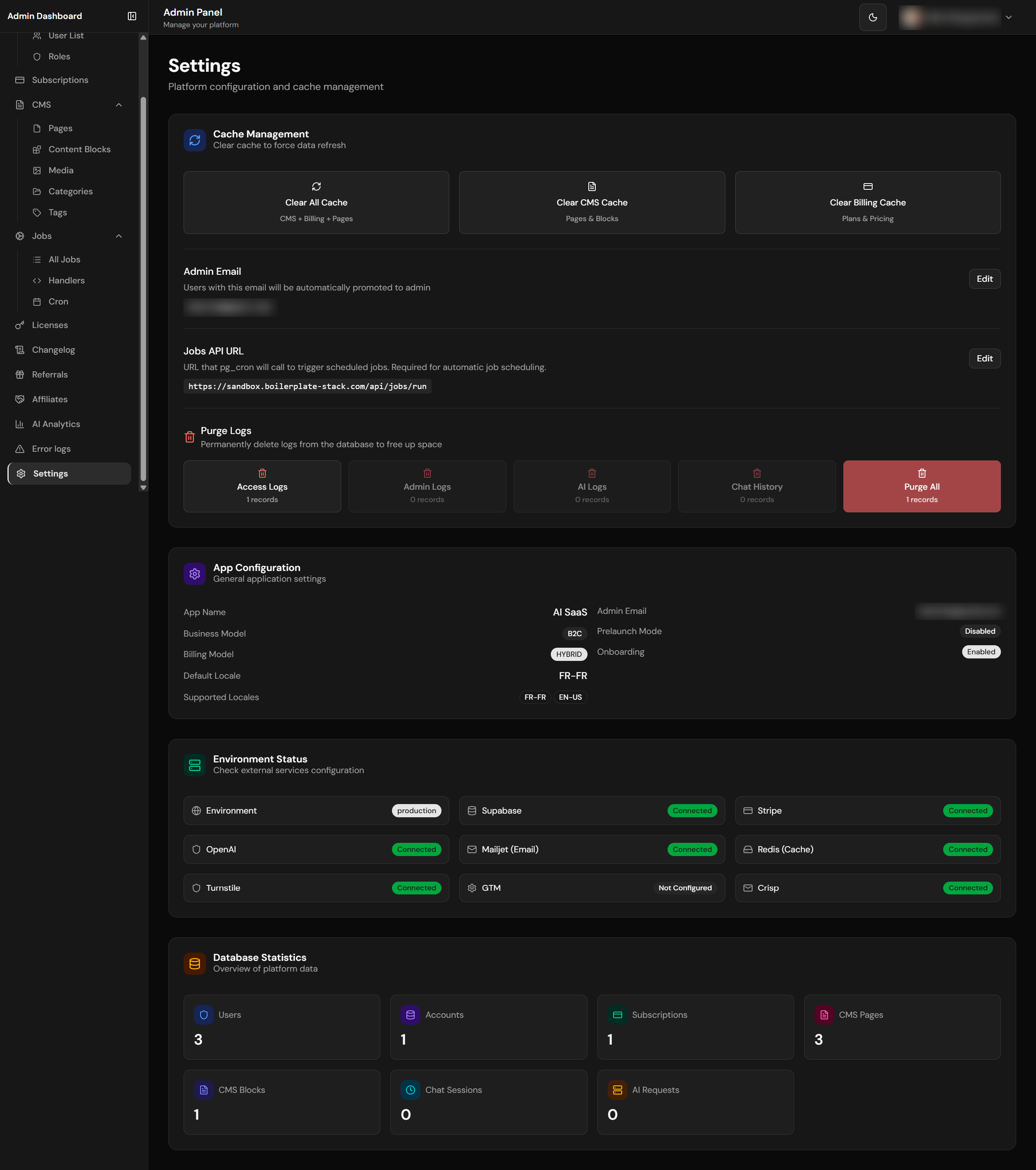Viewport: 1036px width, 1170px height.
Task: Click the Jobs gear icon in sidebar
Action: (19, 236)
